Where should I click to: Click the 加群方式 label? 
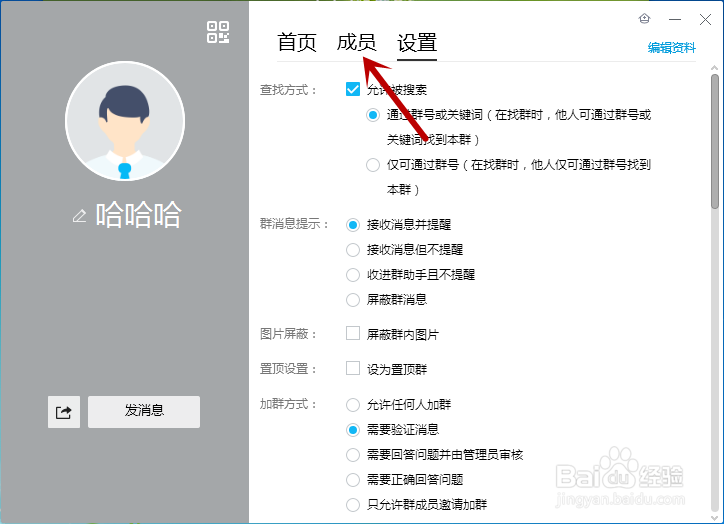pos(288,404)
